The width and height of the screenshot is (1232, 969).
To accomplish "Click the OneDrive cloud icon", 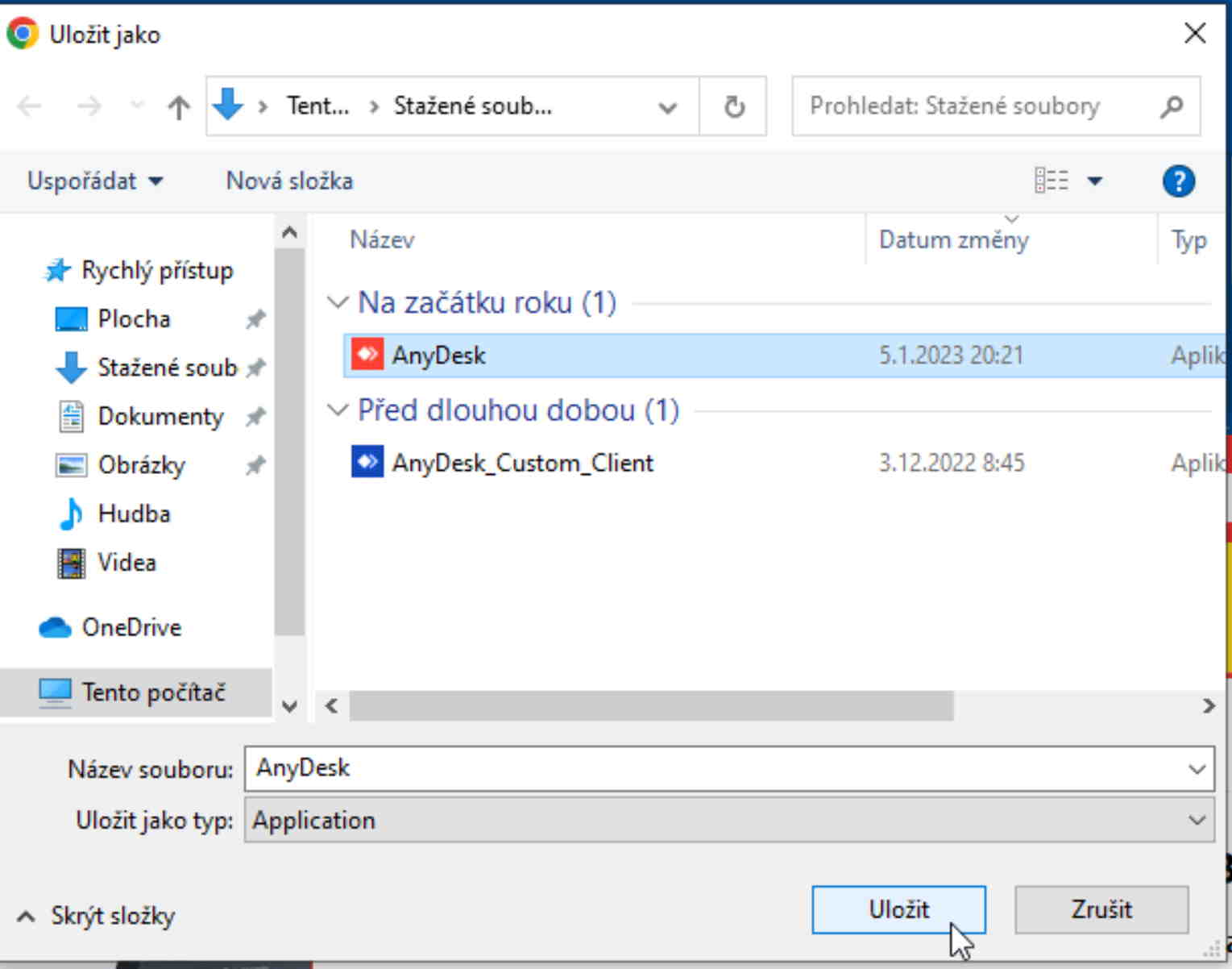I will coord(52,627).
